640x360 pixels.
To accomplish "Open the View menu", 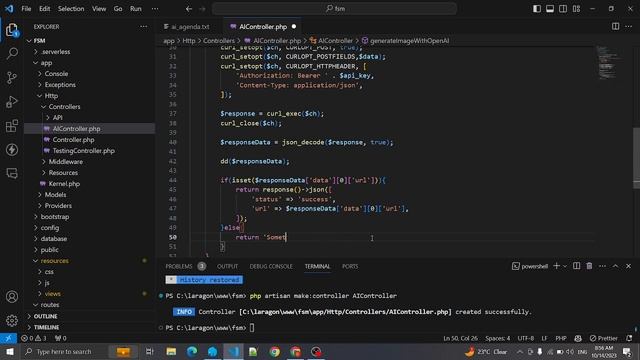I will pos(99,9).
